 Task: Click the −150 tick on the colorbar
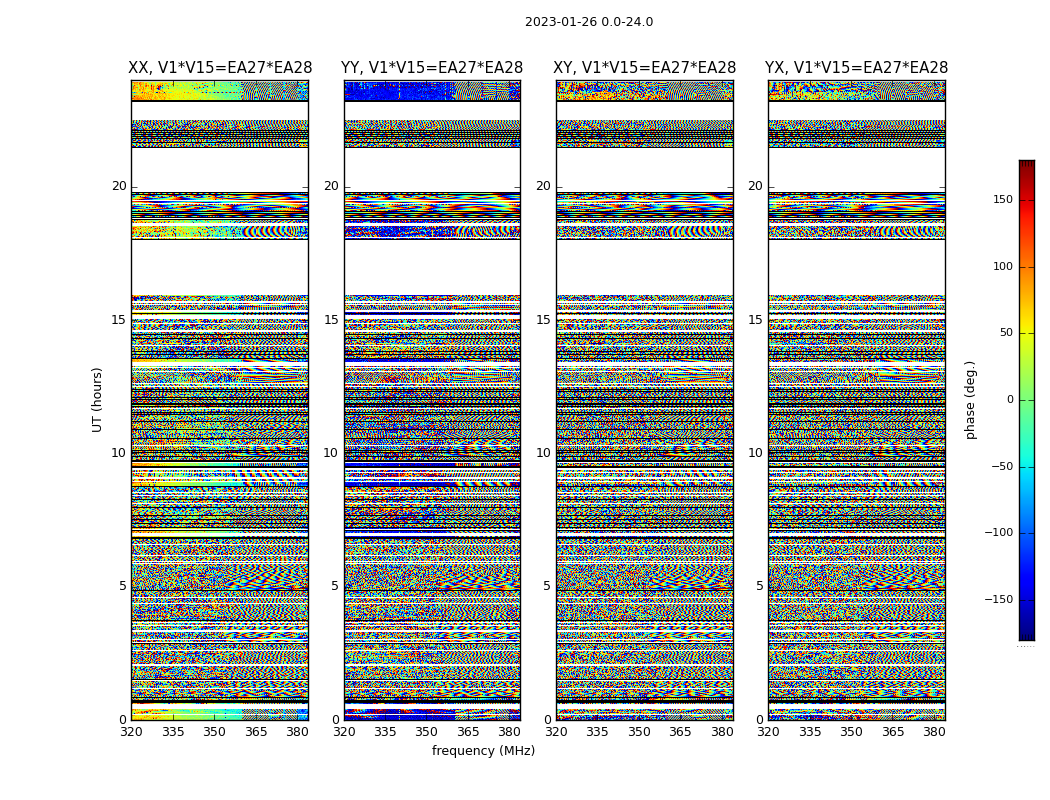(998, 599)
